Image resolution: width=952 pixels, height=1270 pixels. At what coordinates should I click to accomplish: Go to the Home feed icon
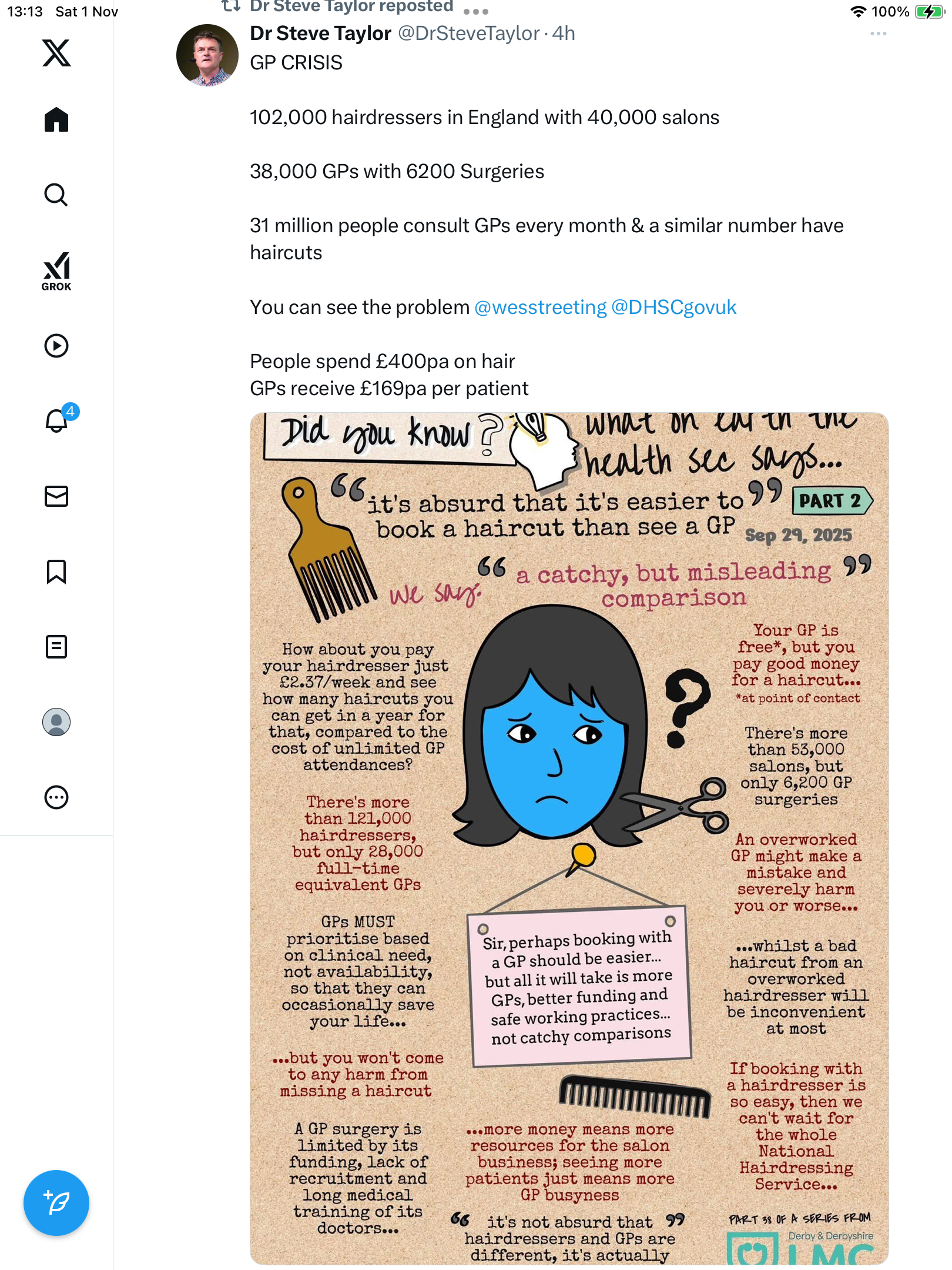tap(56, 119)
